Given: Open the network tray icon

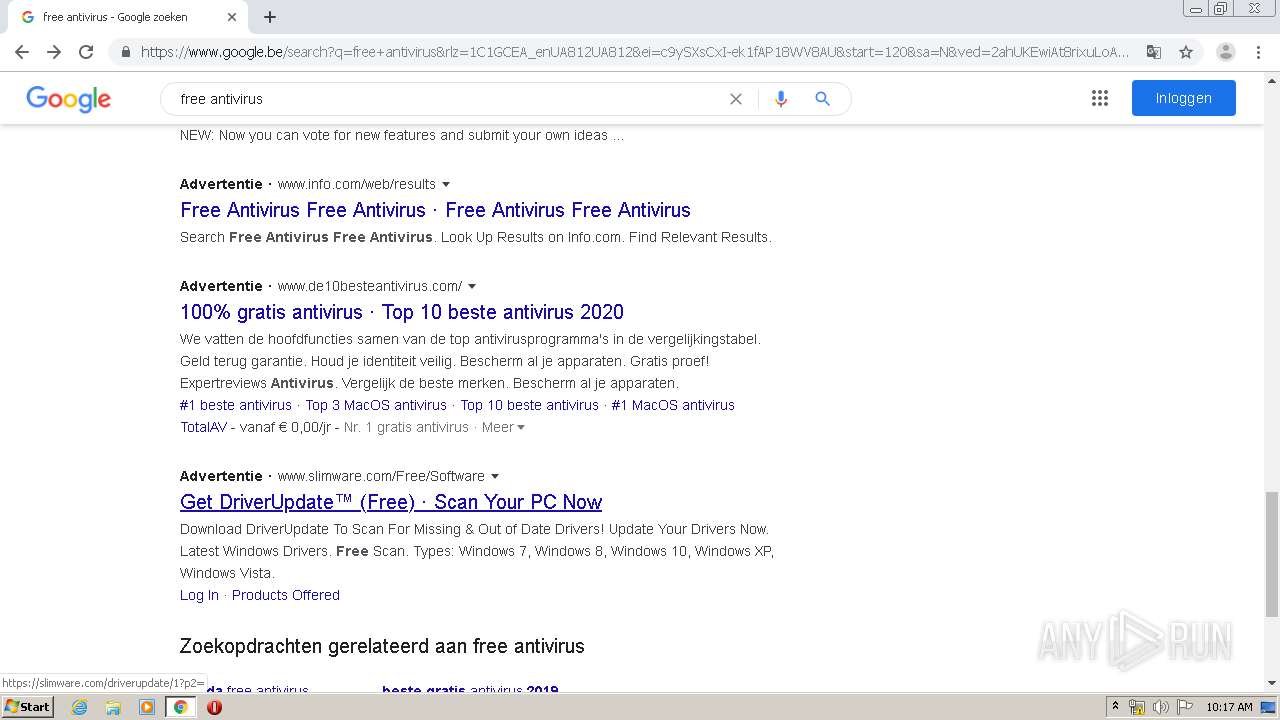Looking at the screenshot, I should 1137,707.
